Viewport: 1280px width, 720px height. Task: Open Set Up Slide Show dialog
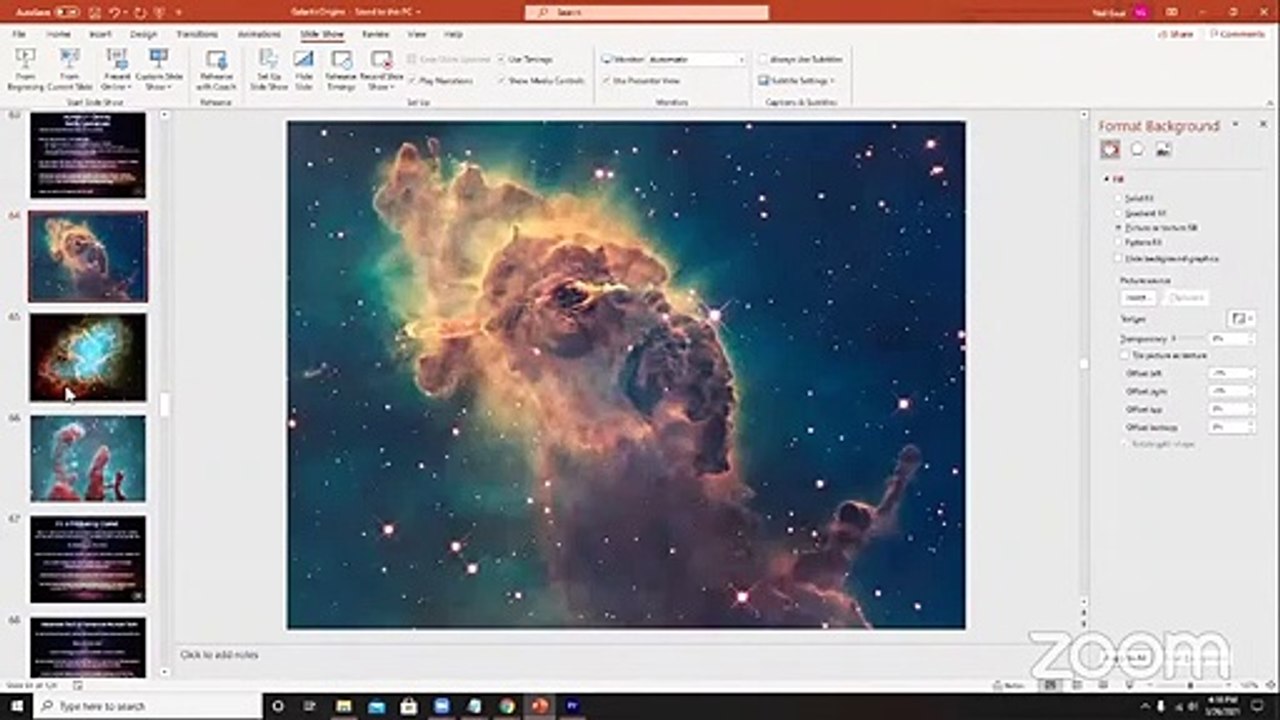coord(268,69)
